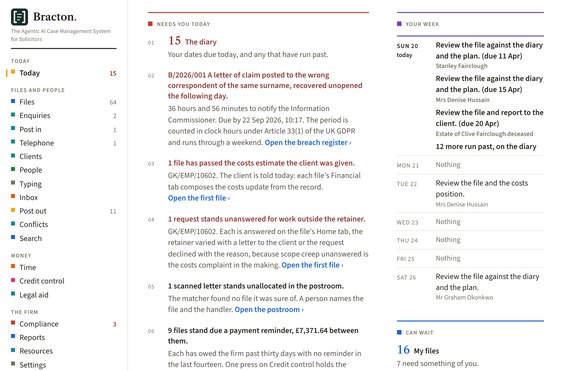Screen dimensions: 564x371
Task: Go to Credit control
Action: coord(42,281)
